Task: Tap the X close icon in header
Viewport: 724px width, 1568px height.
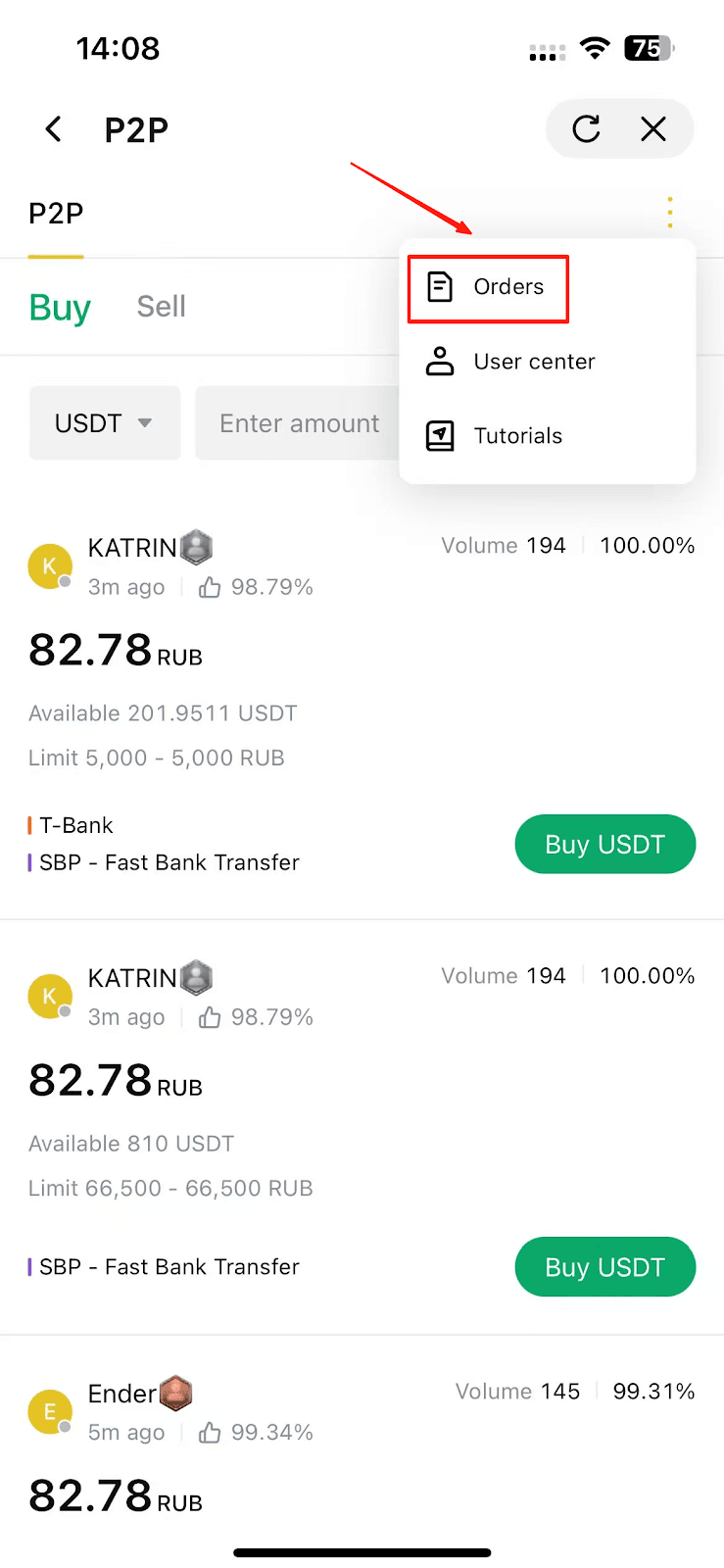Action: pos(653,129)
